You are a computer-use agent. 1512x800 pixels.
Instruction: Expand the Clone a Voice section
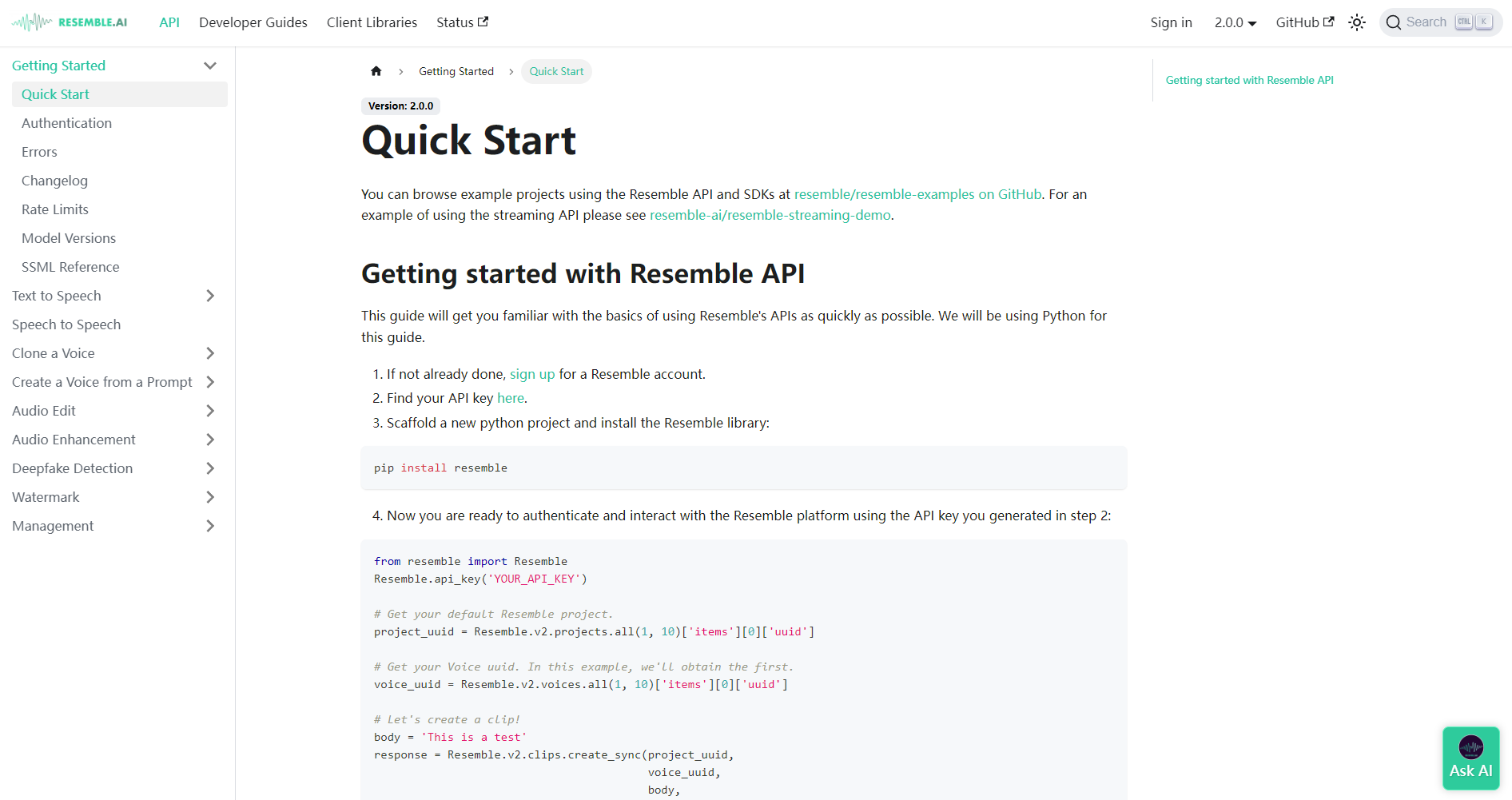click(x=210, y=353)
